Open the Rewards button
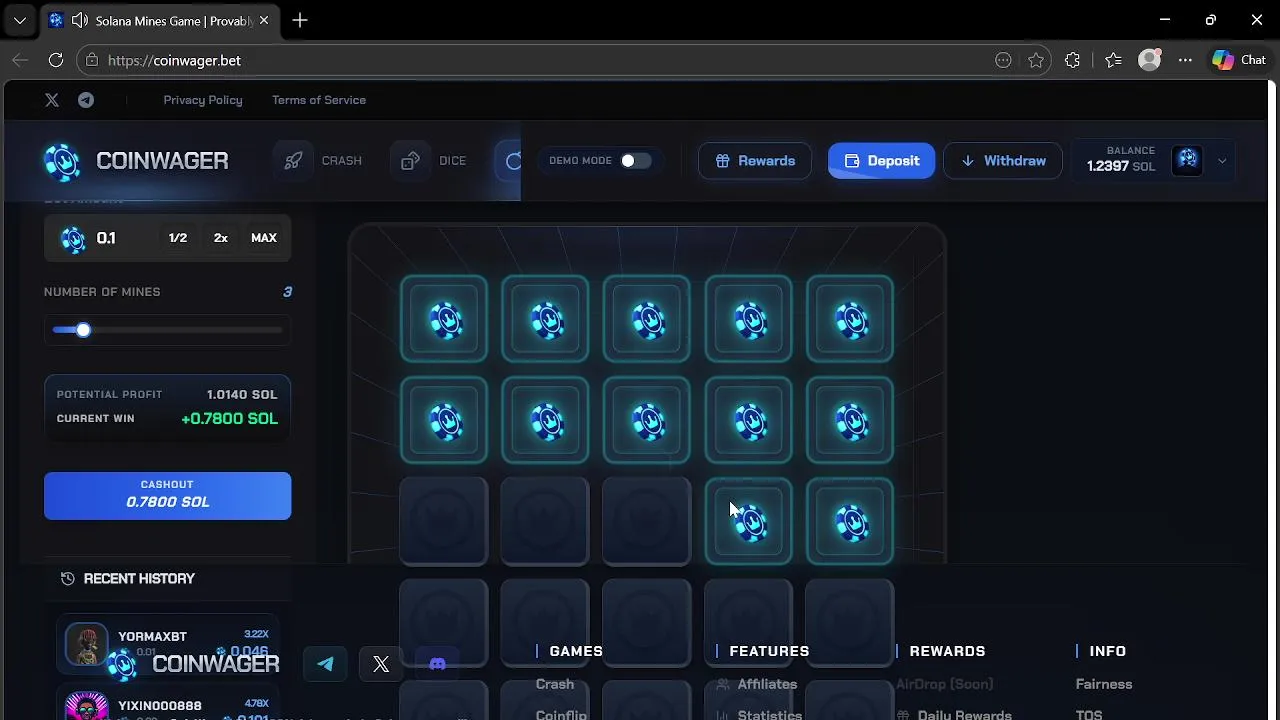The image size is (1280, 720). pyautogui.click(x=755, y=161)
